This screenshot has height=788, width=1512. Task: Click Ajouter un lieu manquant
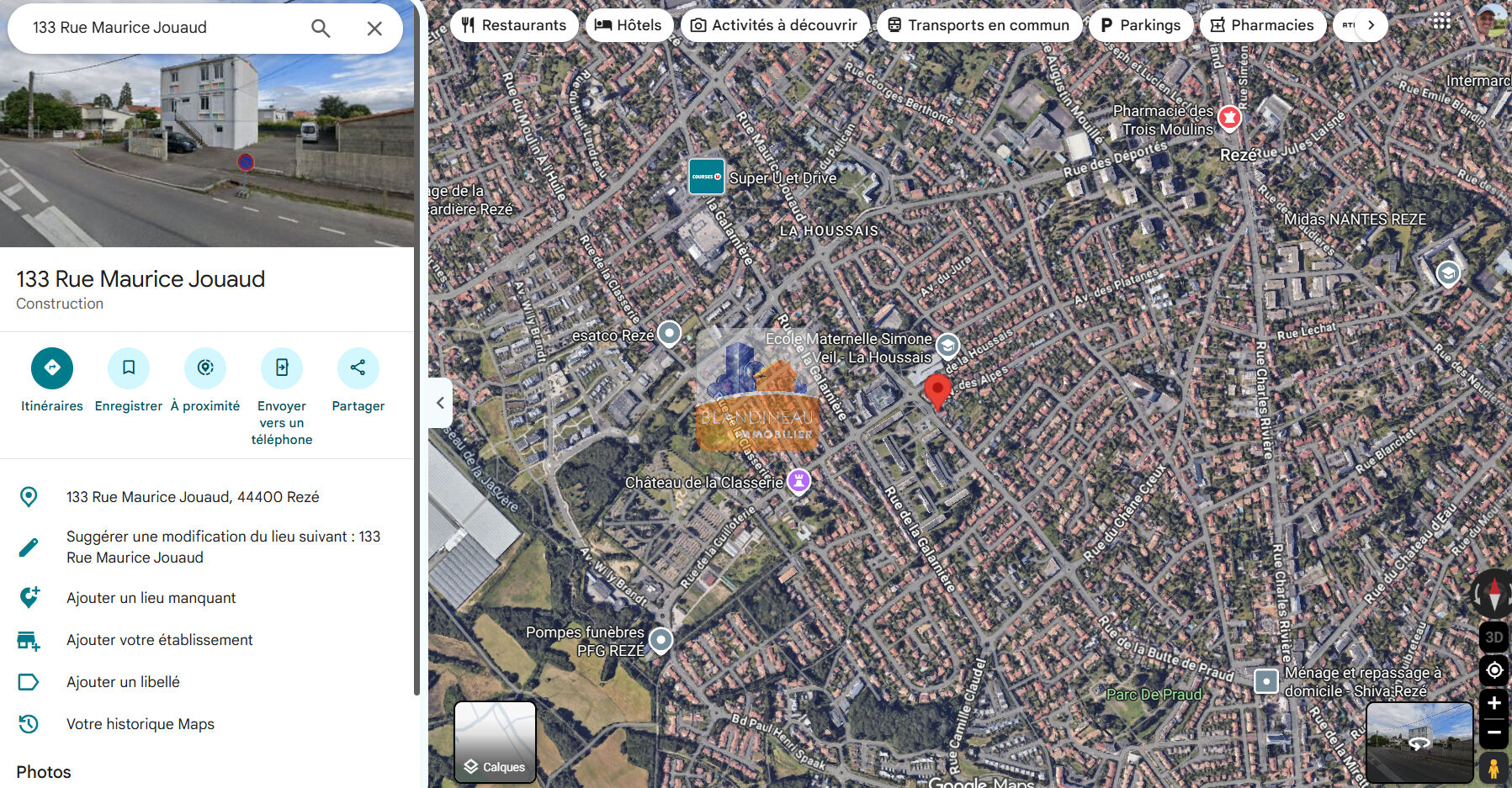[151, 598]
